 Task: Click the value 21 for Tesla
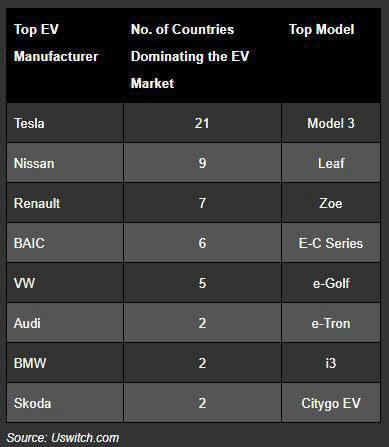202,123
